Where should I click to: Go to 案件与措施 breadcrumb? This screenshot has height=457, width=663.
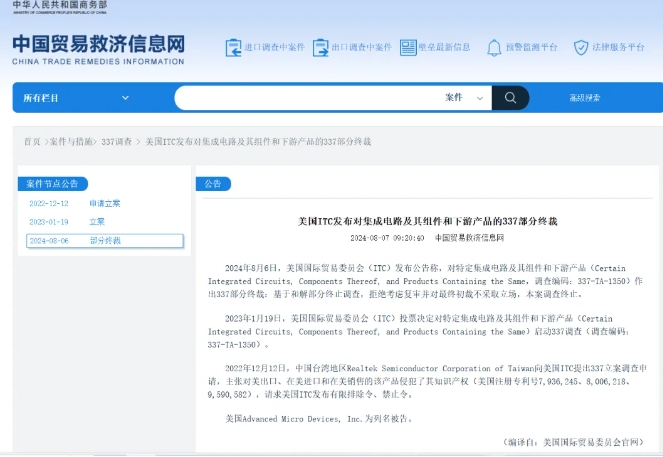71,142
